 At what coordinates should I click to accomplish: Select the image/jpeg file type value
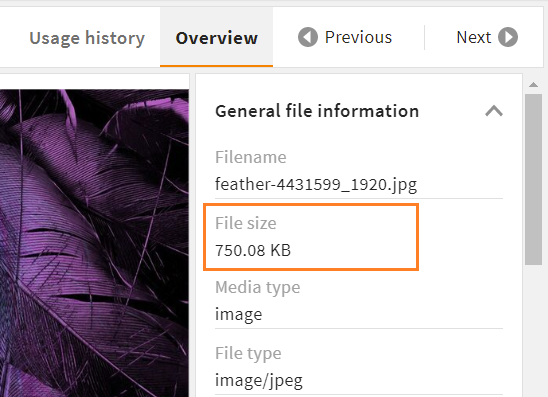click(x=259, y=380)
